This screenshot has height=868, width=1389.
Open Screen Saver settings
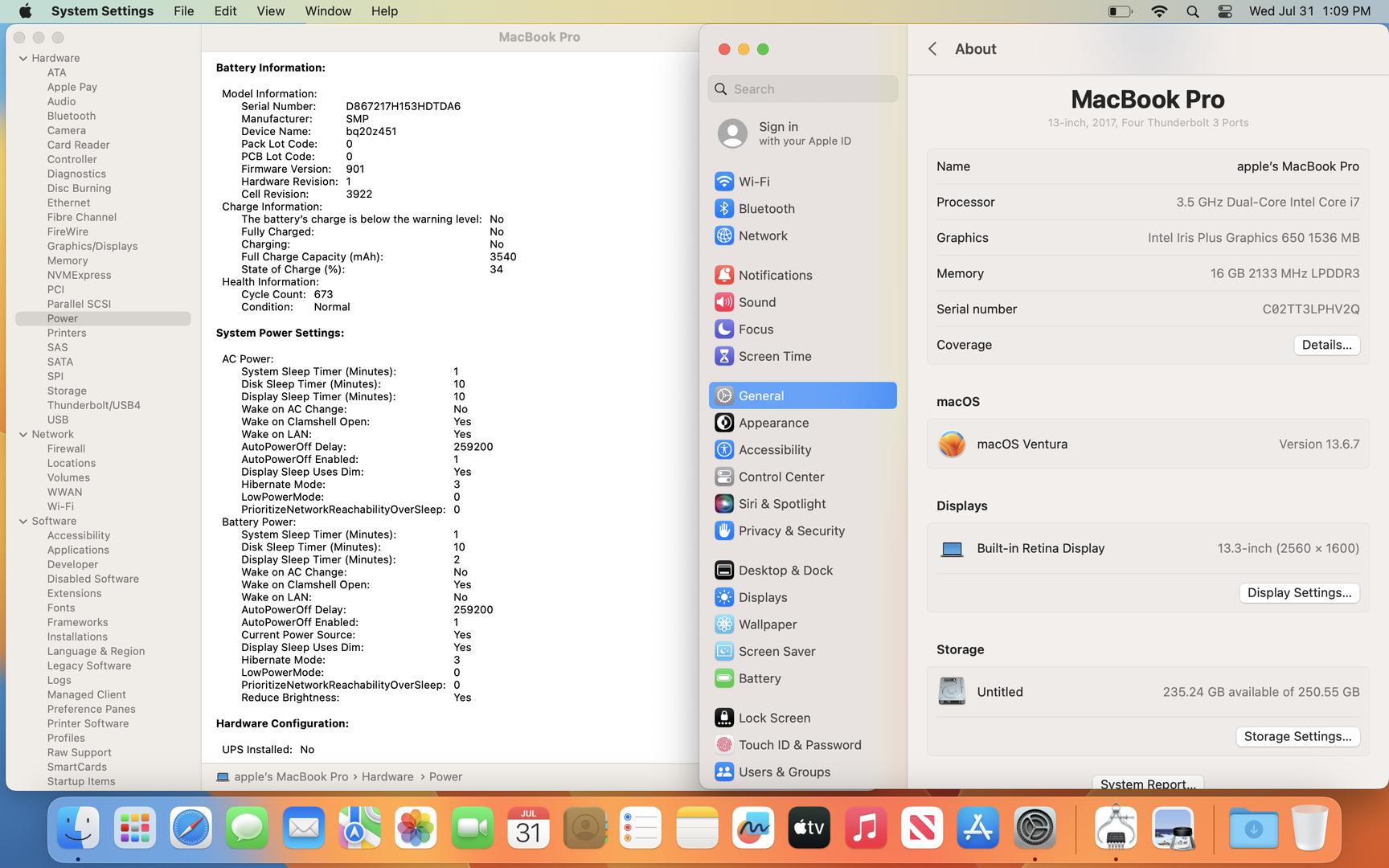(802, 651)
